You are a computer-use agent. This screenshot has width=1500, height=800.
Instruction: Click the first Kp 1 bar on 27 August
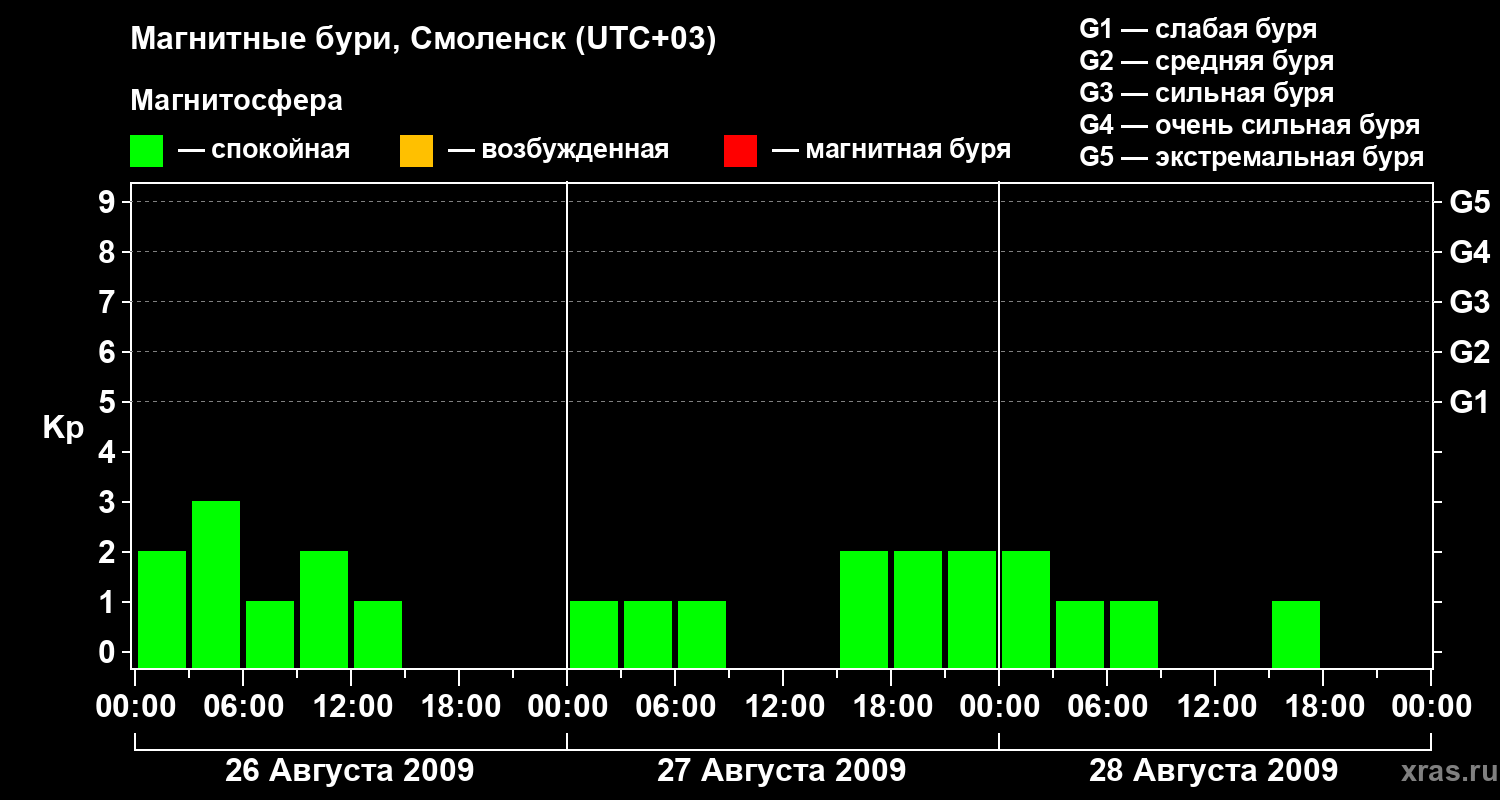[x=594, y=634]
